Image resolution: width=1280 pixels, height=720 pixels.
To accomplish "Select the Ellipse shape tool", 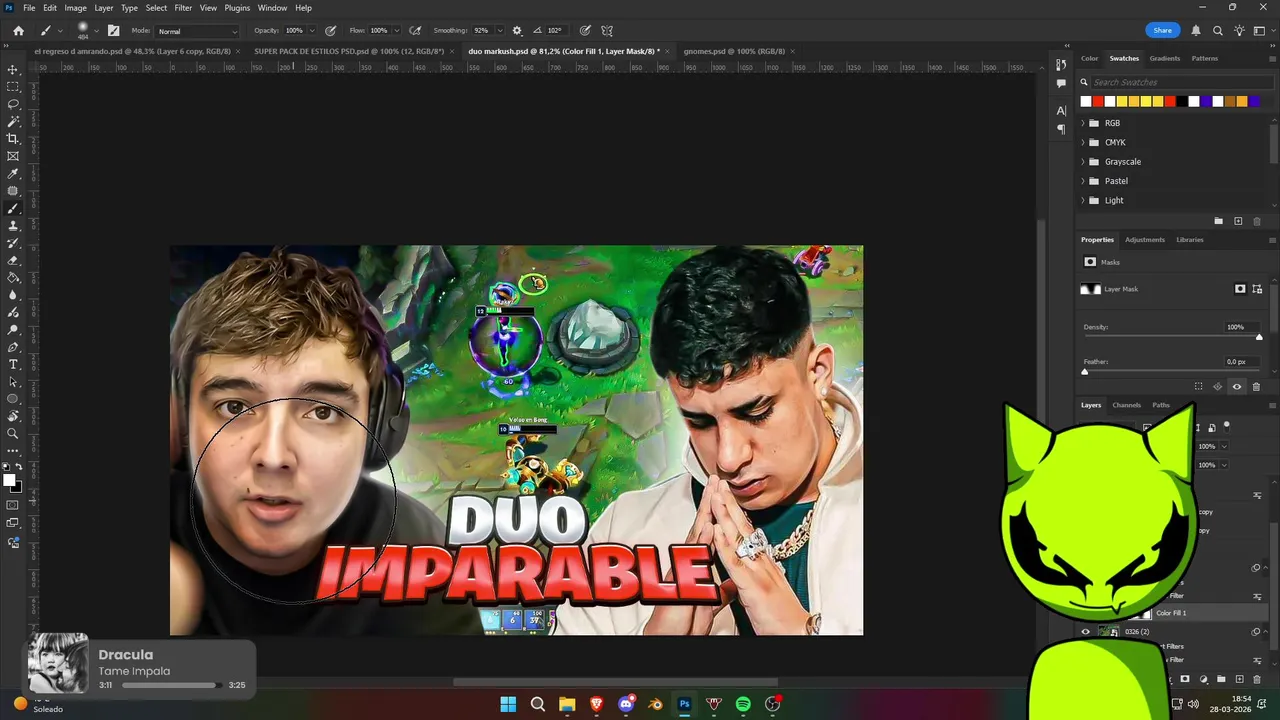I will pyautogui.click(x=13, y=399).
